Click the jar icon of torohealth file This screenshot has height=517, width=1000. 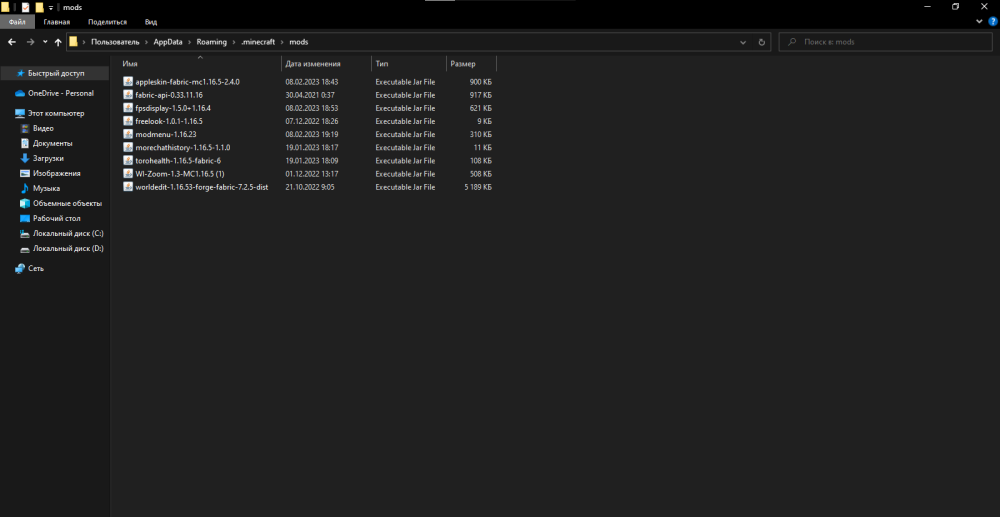coord(128,161)
